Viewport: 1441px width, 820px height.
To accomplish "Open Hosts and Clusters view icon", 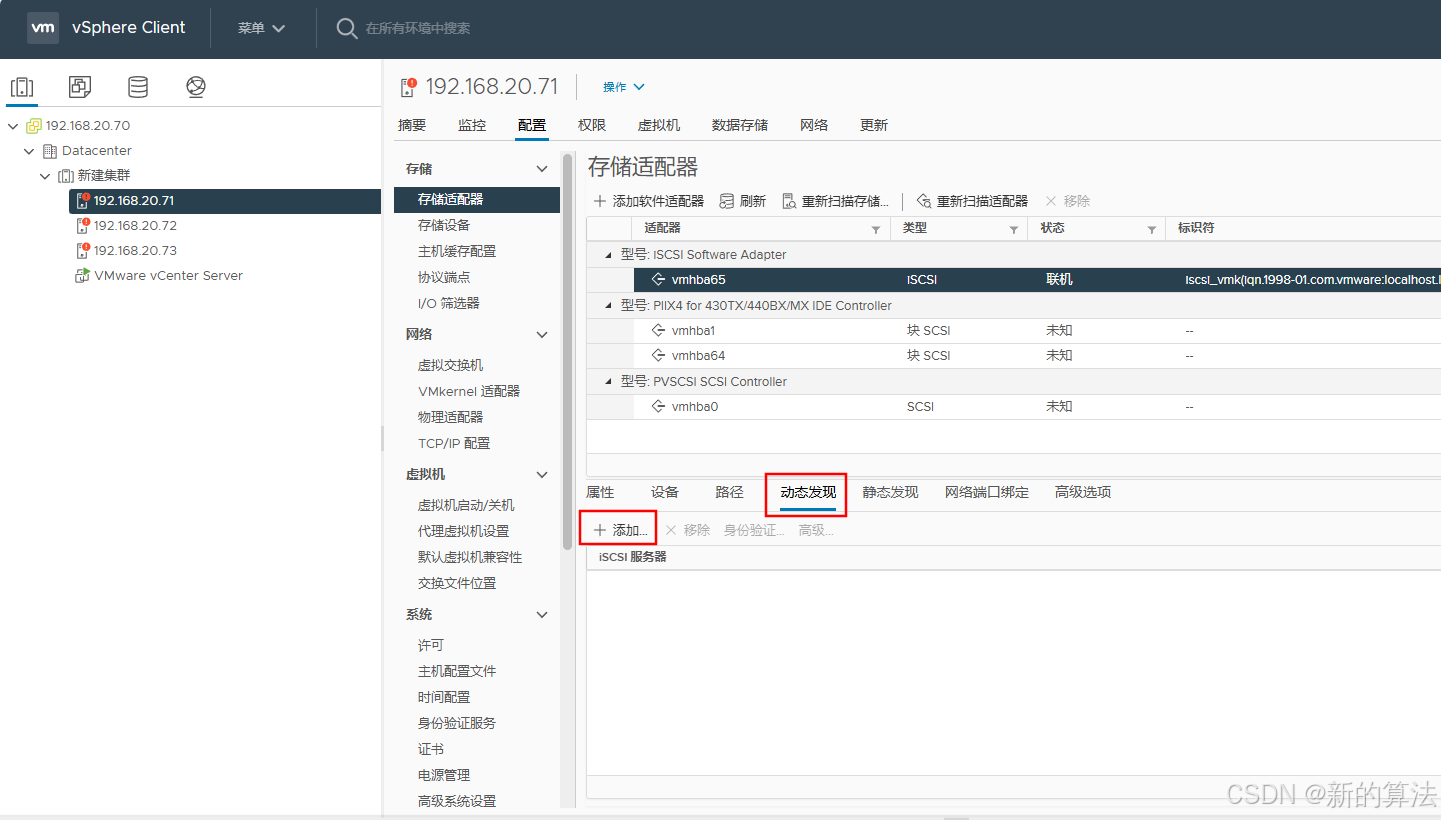I will click(22, 87).
